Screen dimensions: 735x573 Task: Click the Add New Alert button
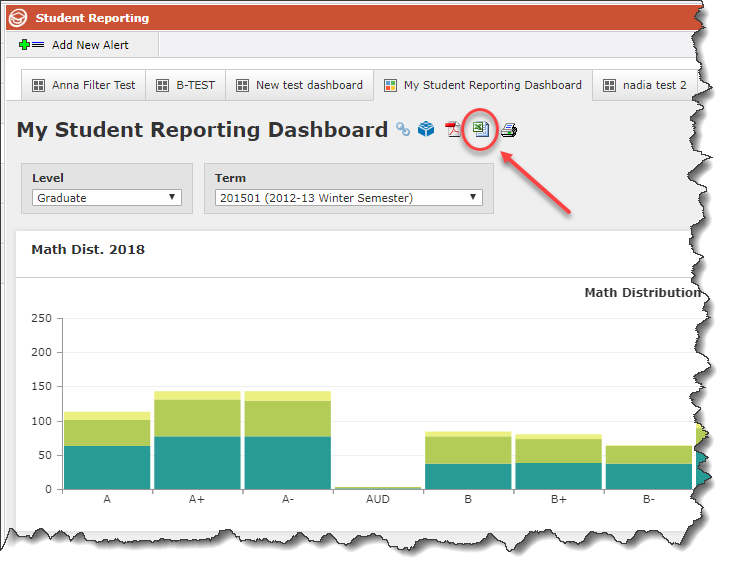(x=90, y=45)
